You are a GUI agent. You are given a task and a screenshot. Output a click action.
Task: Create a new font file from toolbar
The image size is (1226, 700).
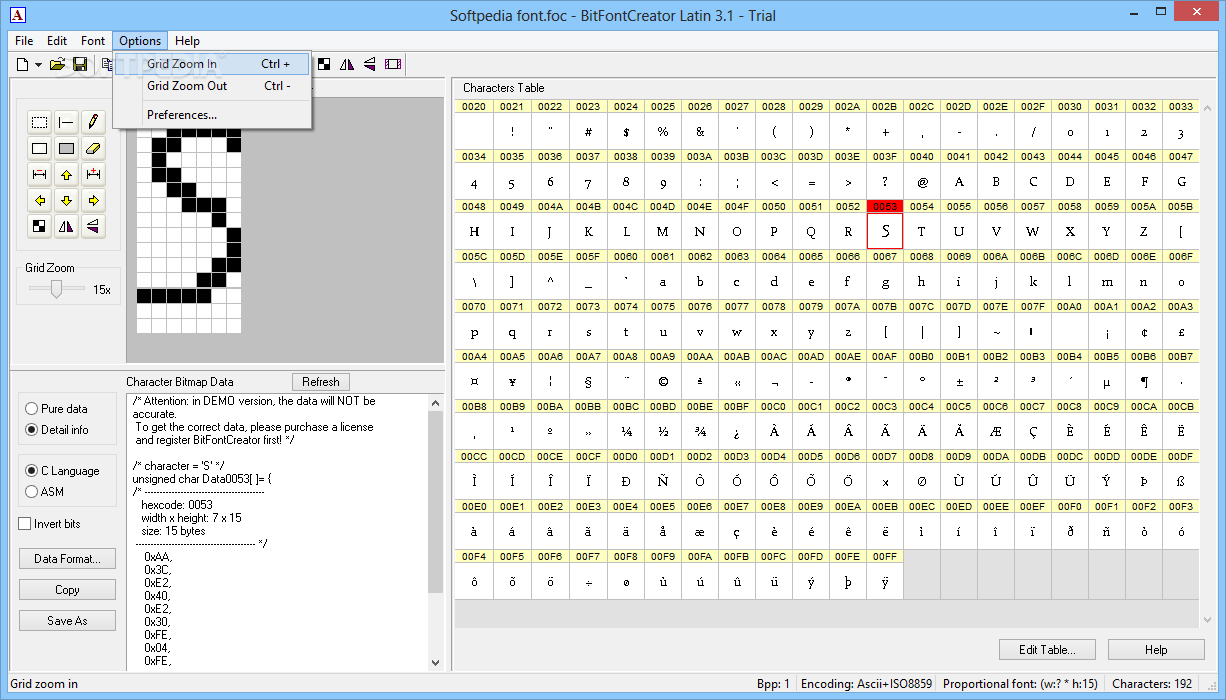click(x=23, y=64)
